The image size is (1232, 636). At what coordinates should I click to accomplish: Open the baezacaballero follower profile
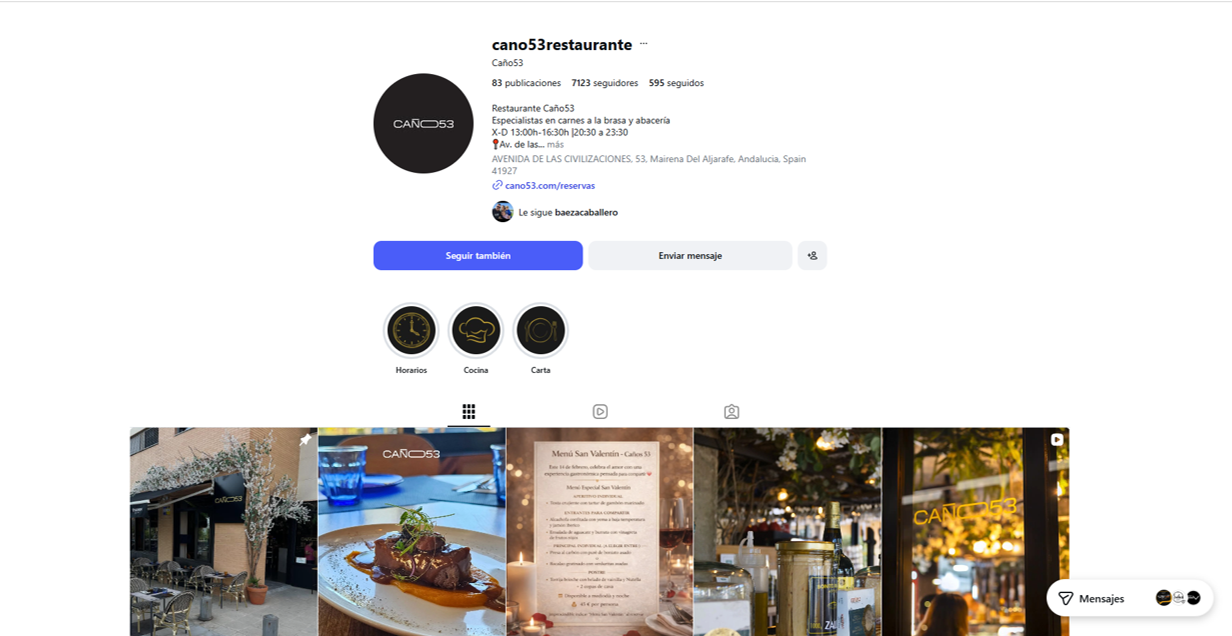(x=586, y=212)
